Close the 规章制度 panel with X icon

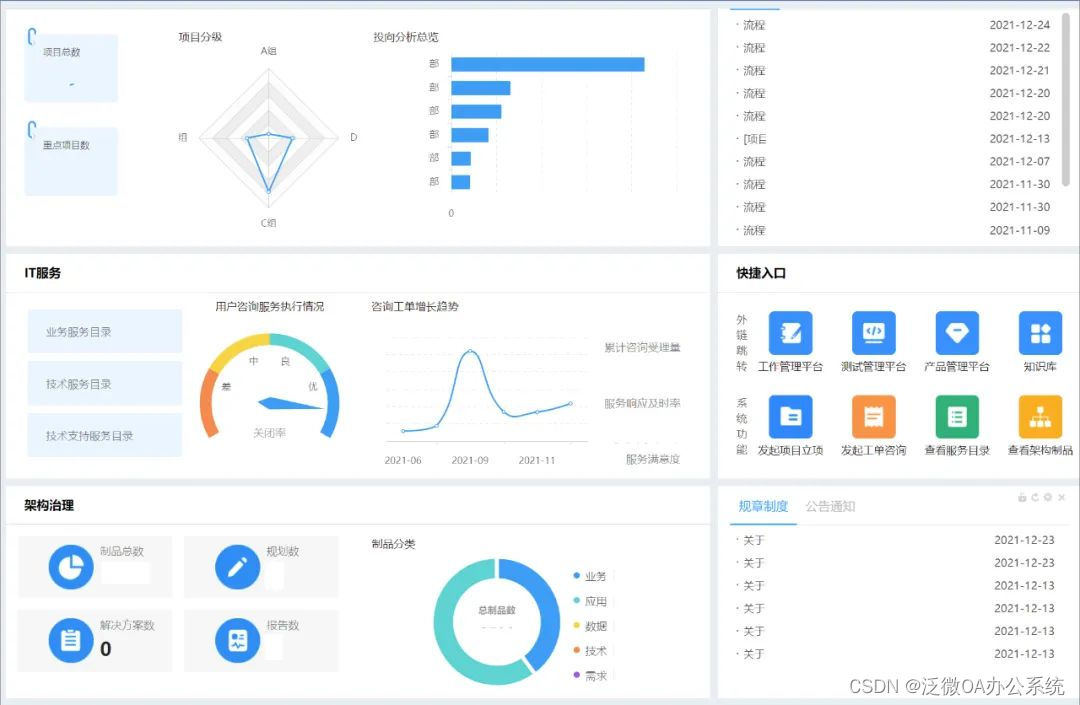[x=1061, y=497]
